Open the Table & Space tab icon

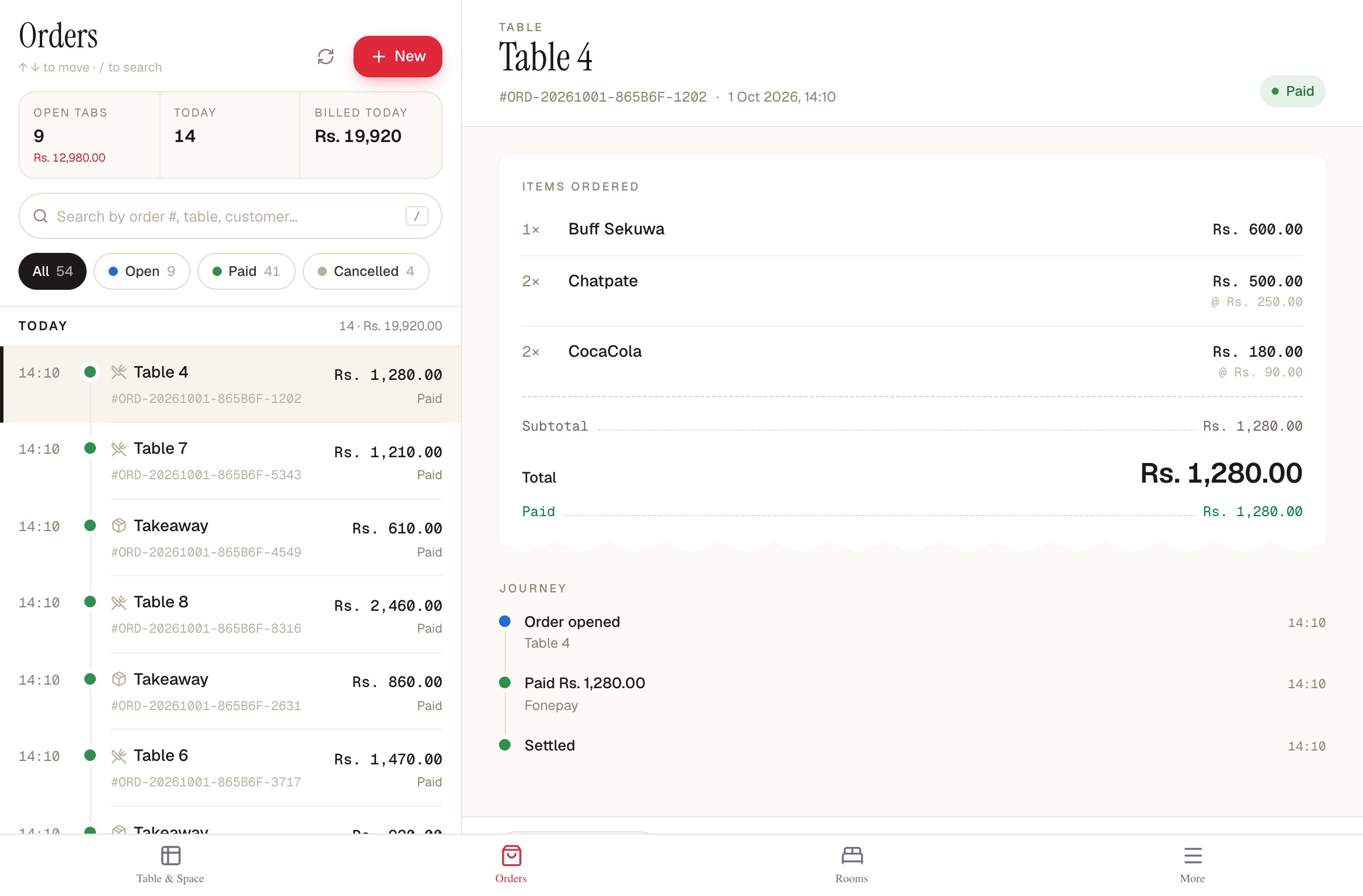170,856
